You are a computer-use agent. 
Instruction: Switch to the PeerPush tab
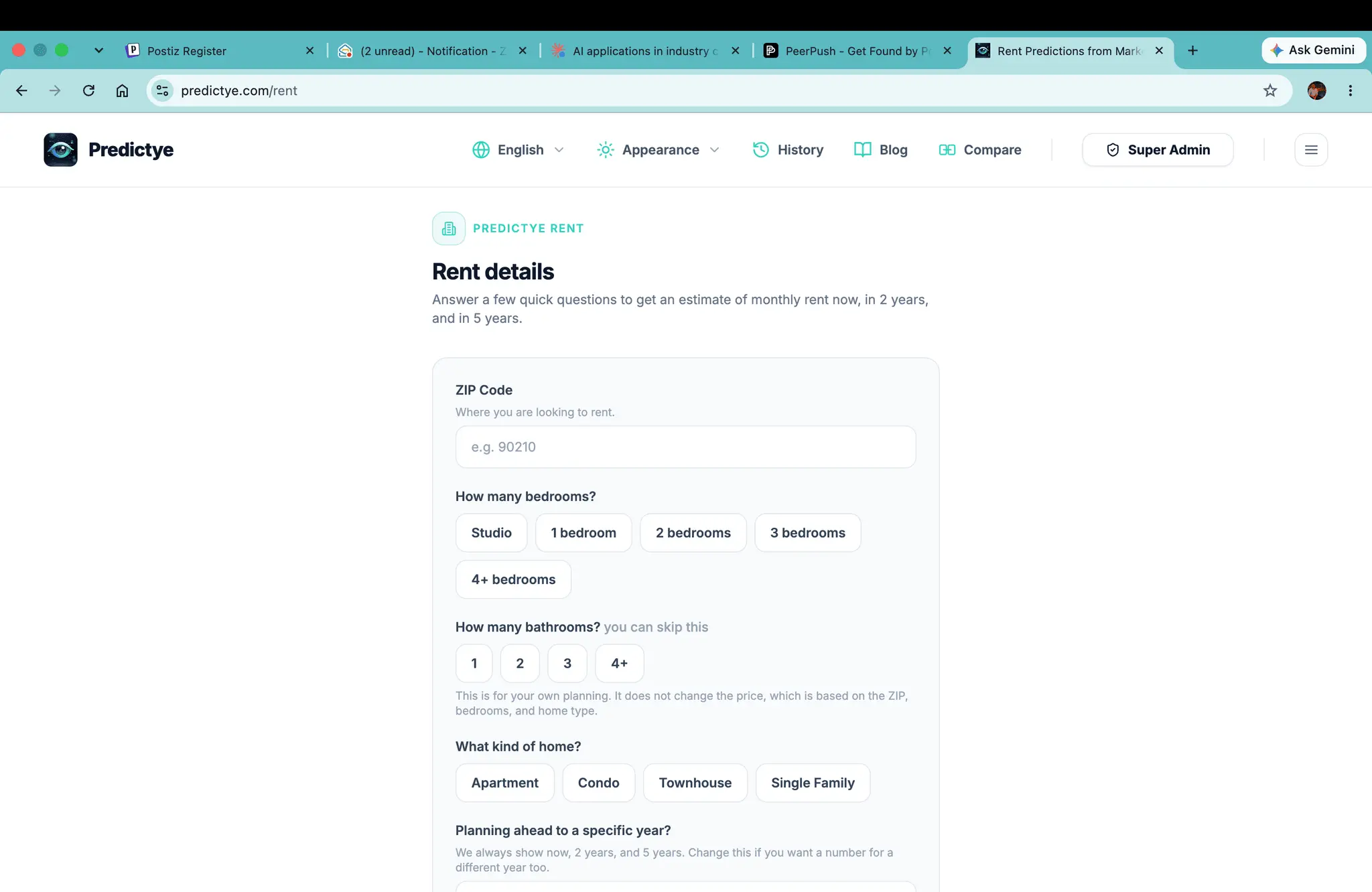click(858, 51)
